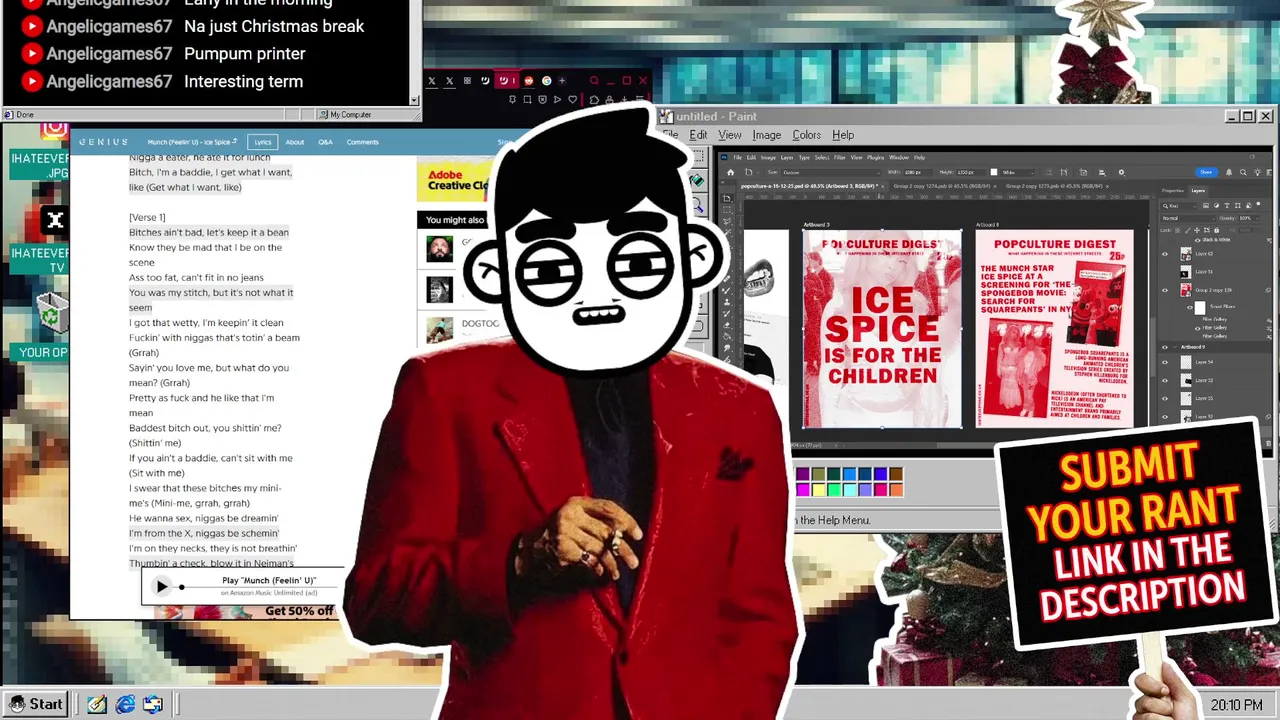The height and width of the screenshot is (720, 1280).
Task: Open the Comments link on Genius
Action: click(362, 142)
